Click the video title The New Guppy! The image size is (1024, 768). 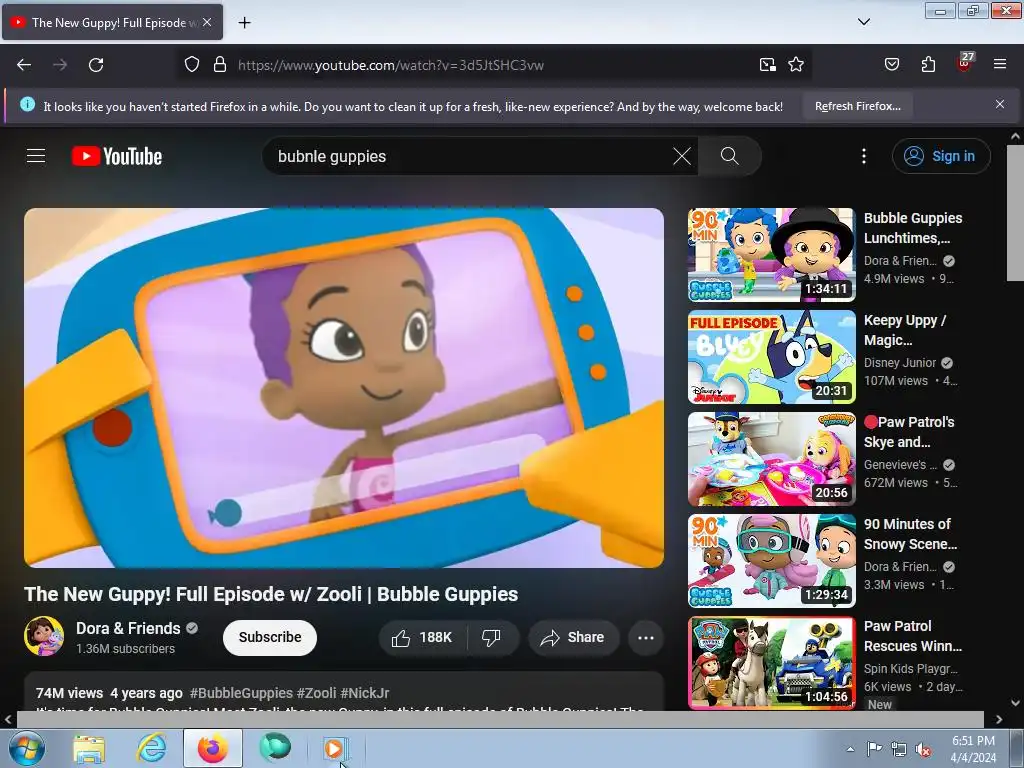[x=271, y=594]
